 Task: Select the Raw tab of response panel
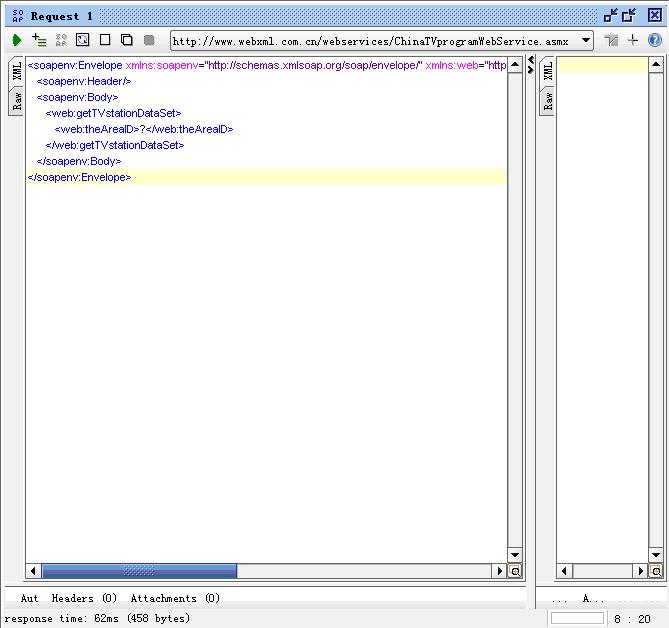(x=548, y=101)
